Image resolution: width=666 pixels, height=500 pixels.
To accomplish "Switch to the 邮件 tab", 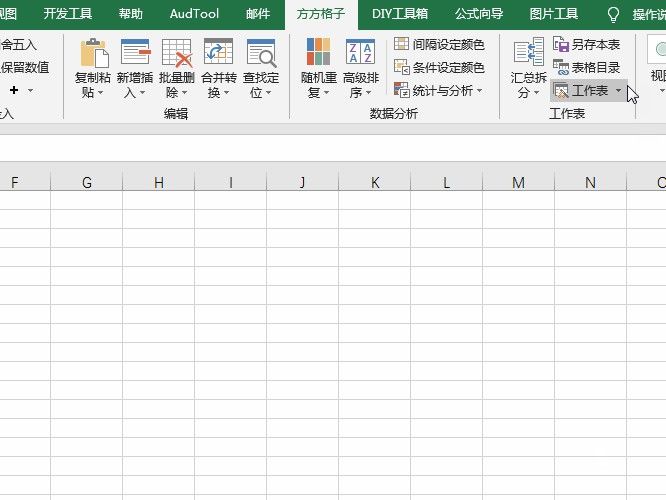I will pyautogui.click(x=258, y=14).
